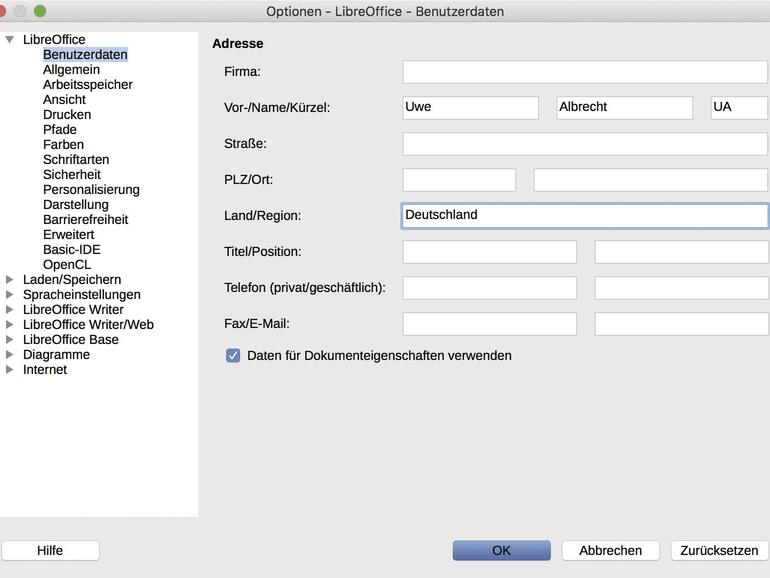Open the Barrierefreiheit settings
This screenshot has width=770, height=578.
click(85, 220)
